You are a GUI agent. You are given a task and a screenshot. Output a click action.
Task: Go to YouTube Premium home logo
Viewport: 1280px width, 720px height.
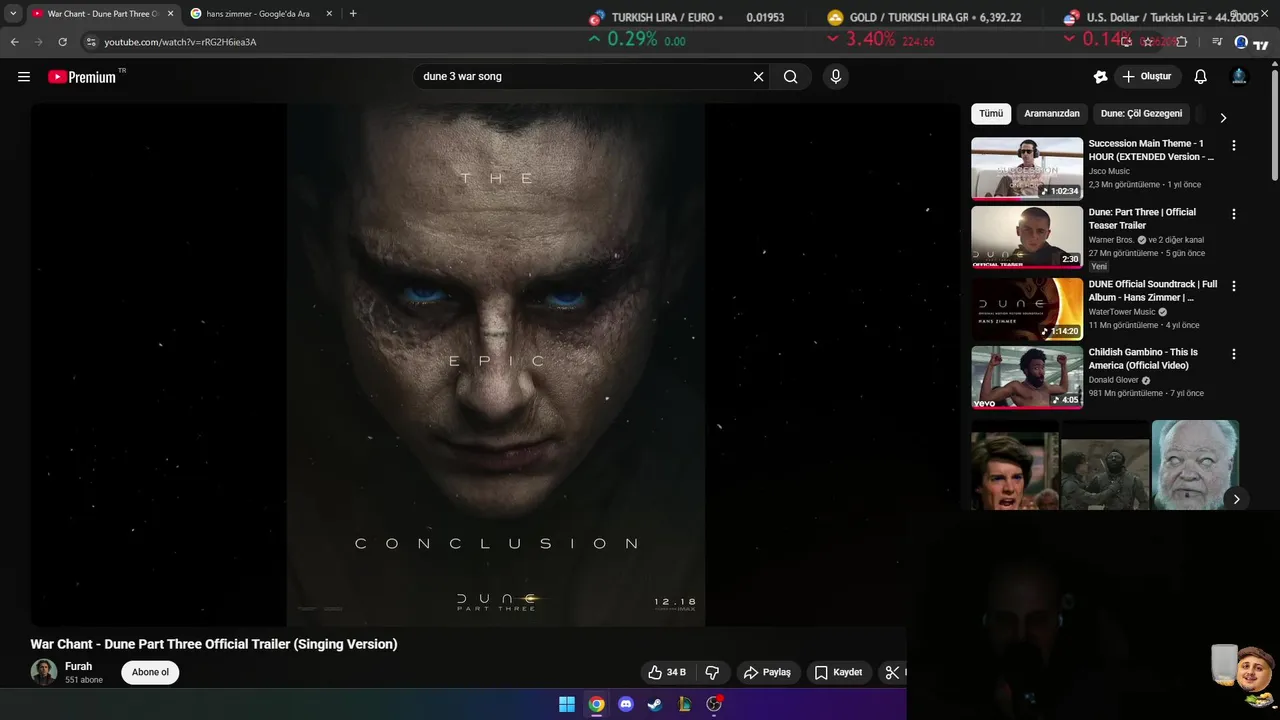coord(82,77)
